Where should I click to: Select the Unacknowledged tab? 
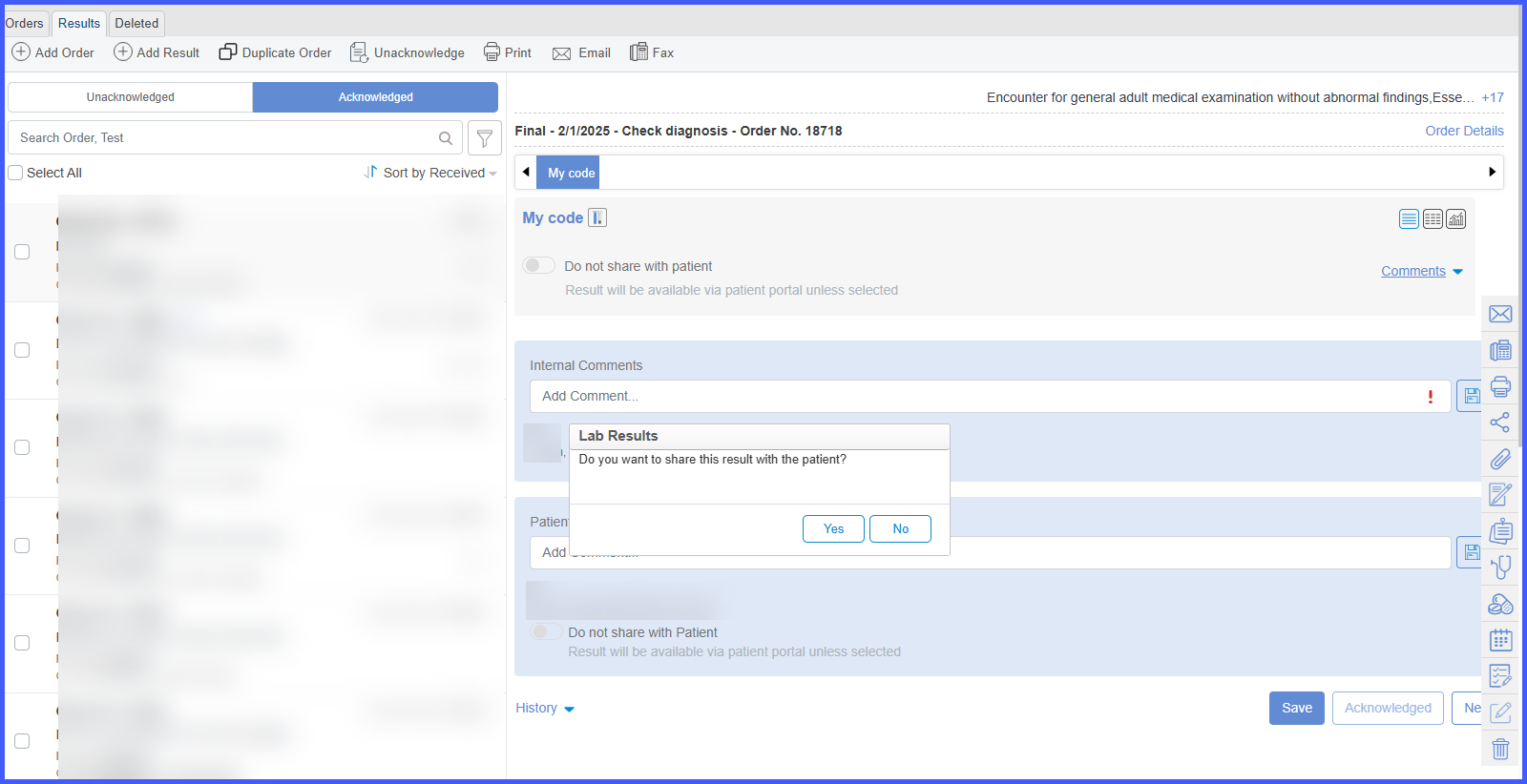click(131, 97)
